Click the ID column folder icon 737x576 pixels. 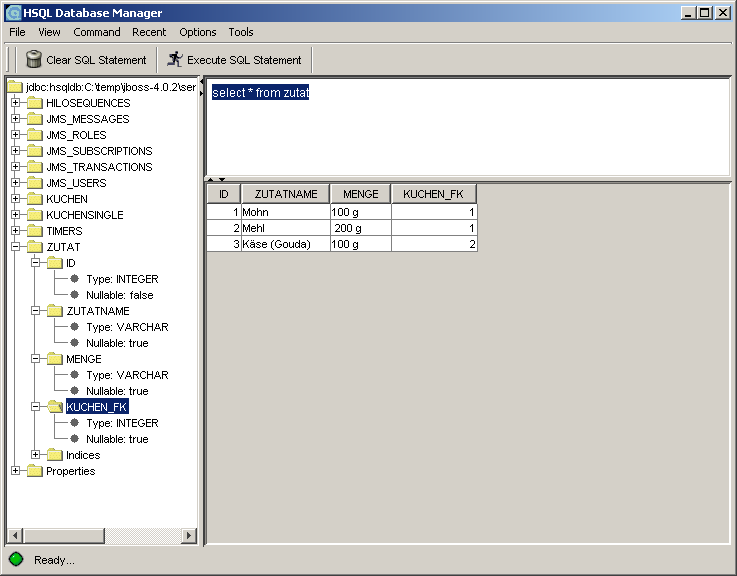pos(55,263)
